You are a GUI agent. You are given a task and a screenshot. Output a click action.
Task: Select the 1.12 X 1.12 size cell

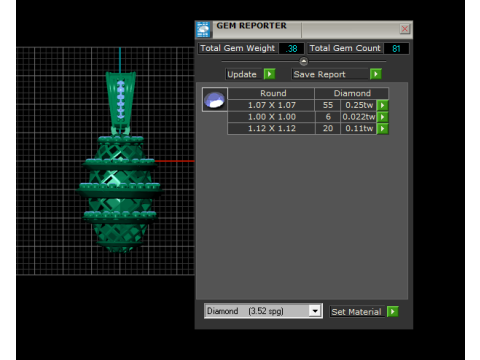tap(271, 129)
